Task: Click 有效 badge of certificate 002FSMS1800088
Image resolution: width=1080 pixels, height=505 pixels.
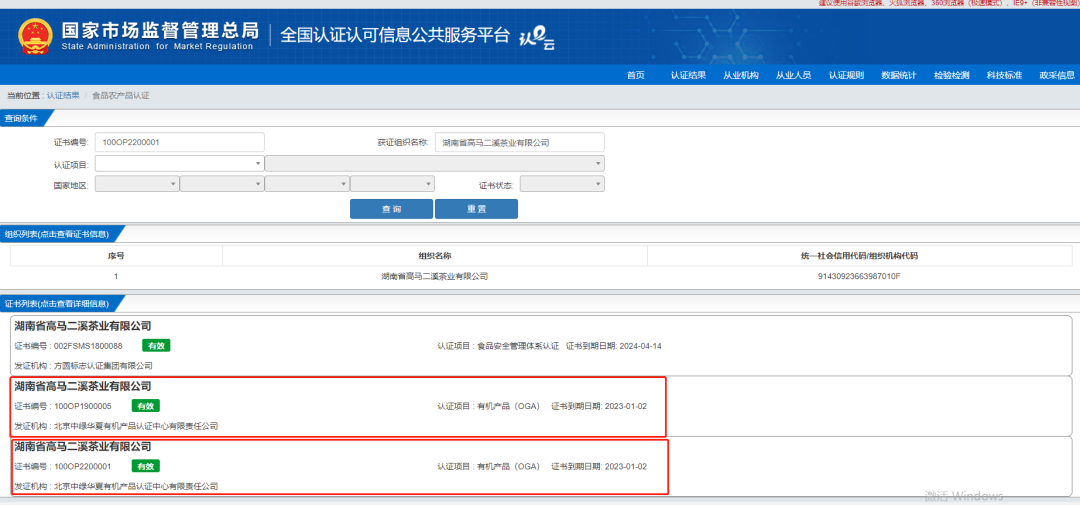Action: [x=156, y=345]
